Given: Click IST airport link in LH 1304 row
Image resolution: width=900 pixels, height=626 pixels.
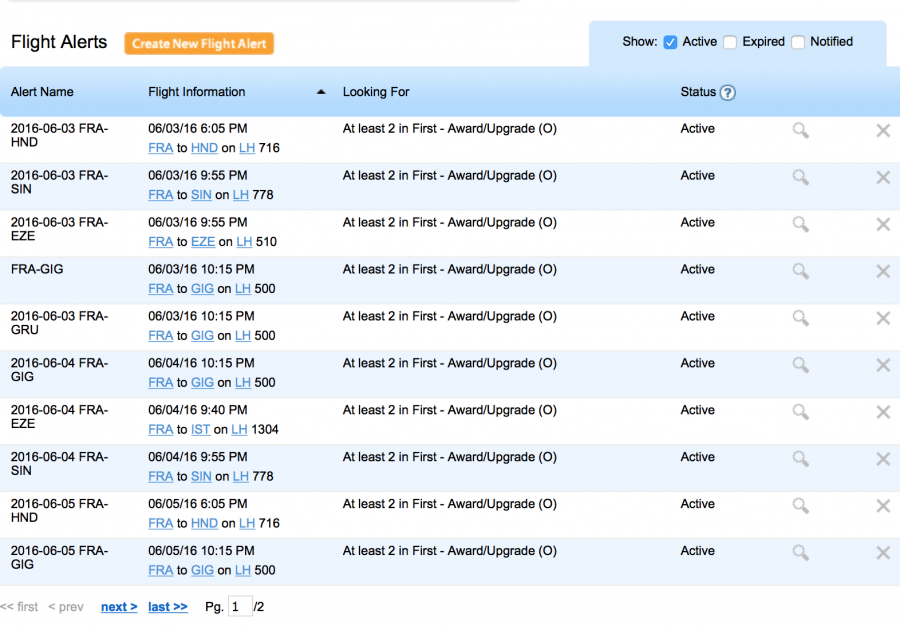Looking at the screenshot, I should [200, 430].
